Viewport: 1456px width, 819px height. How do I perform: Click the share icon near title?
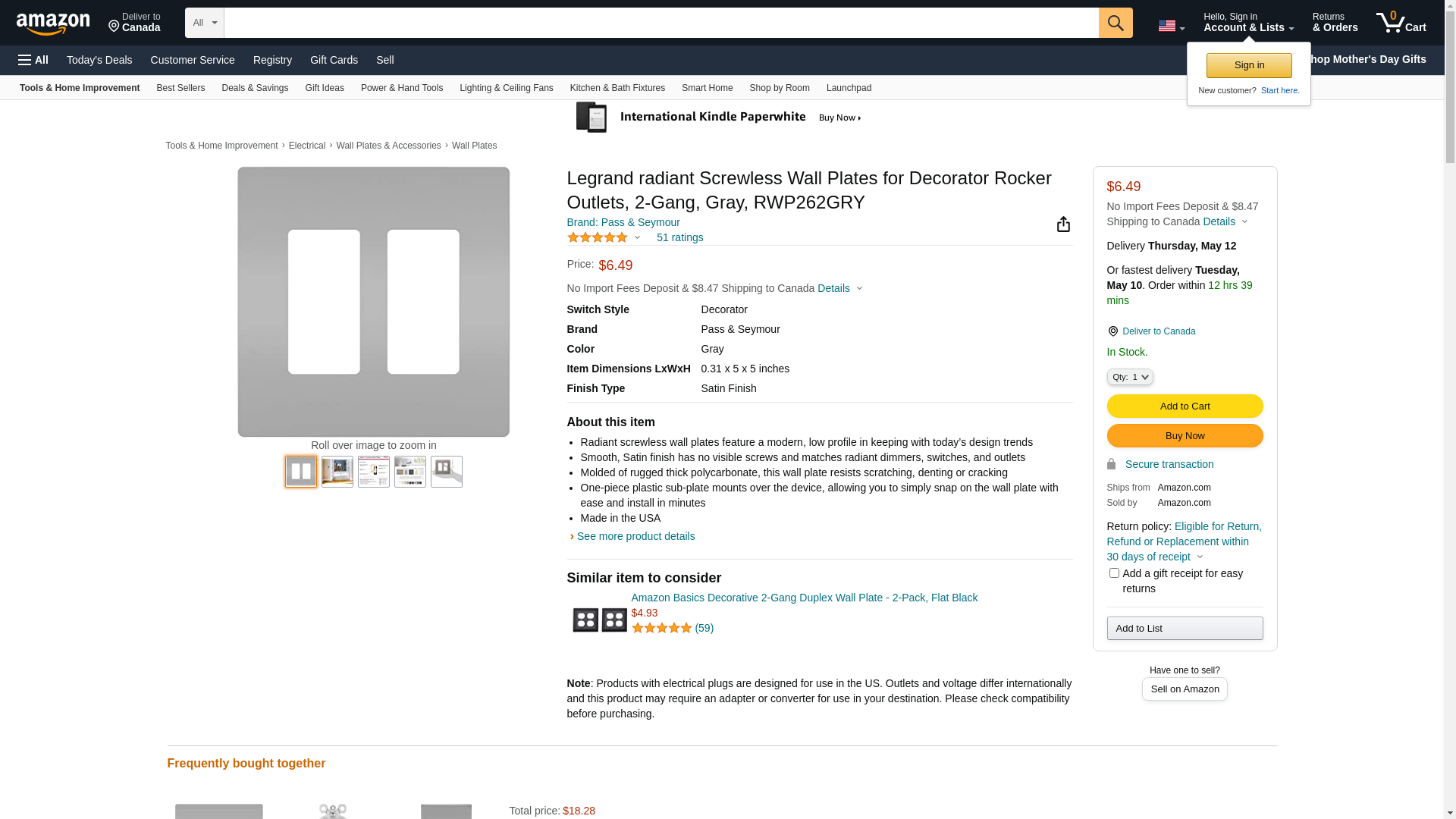point(1063,224)
